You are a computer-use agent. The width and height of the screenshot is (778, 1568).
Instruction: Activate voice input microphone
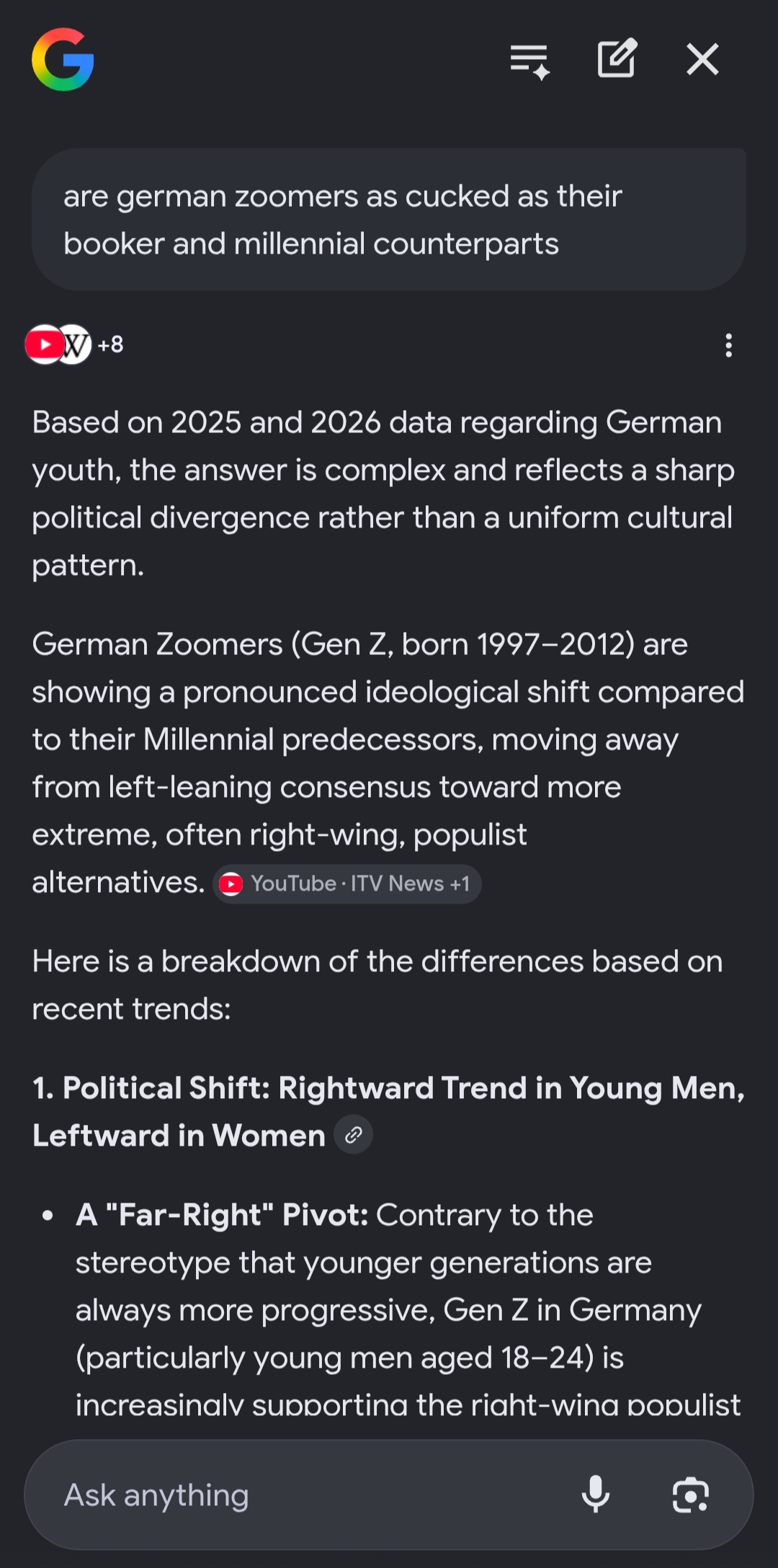pos(596,1495)
